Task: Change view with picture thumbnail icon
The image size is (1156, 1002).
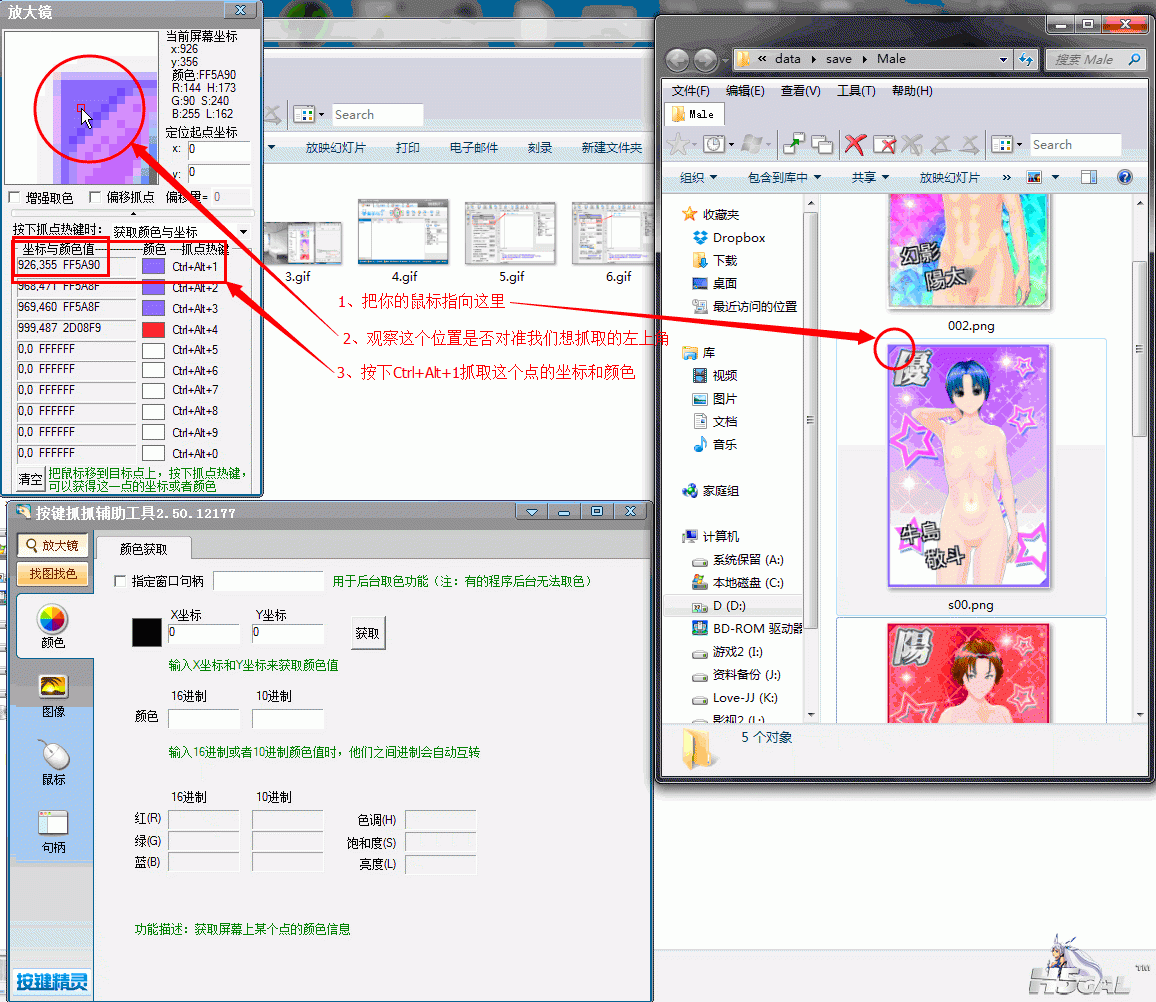Action: (1034, 177)
